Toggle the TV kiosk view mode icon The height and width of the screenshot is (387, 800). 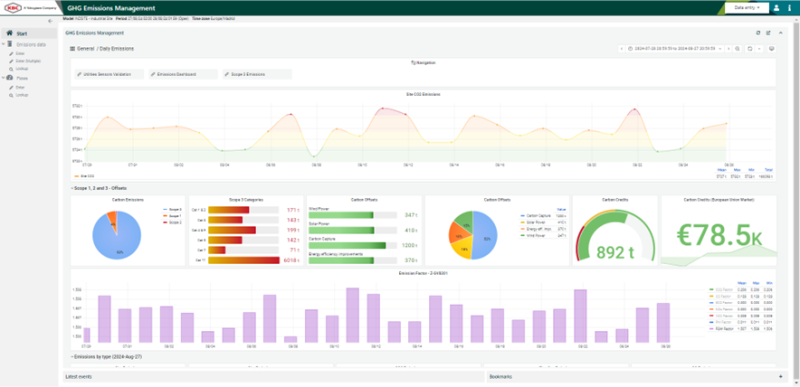pyautogui.click(x=771, y=48)
